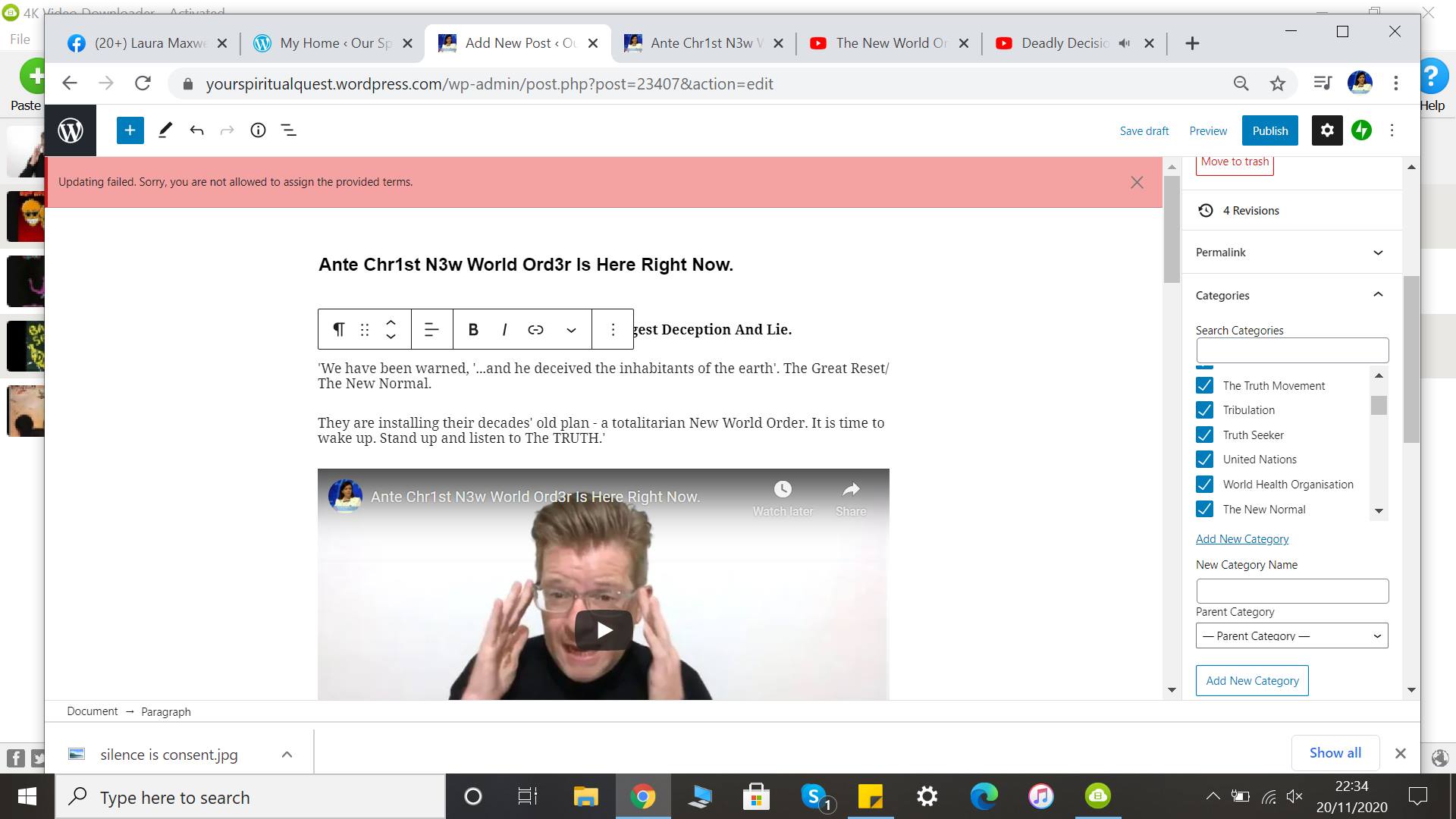
Task: Insert link using block toolbar link icon
Action: 535,329
